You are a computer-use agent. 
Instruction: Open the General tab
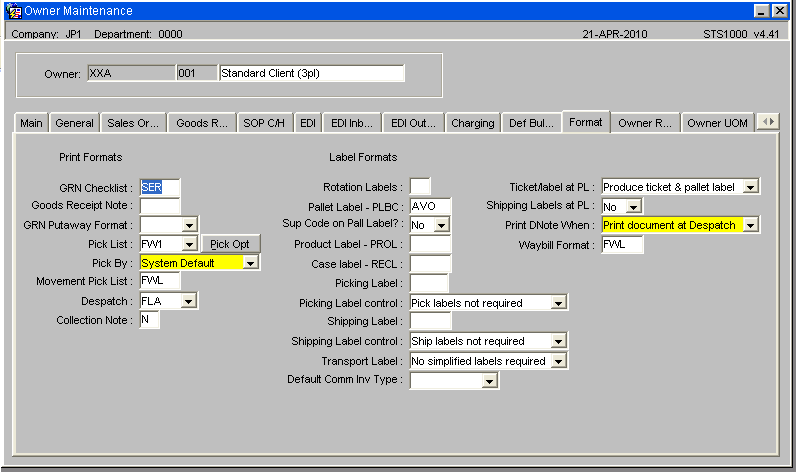[x=74, y=123]
